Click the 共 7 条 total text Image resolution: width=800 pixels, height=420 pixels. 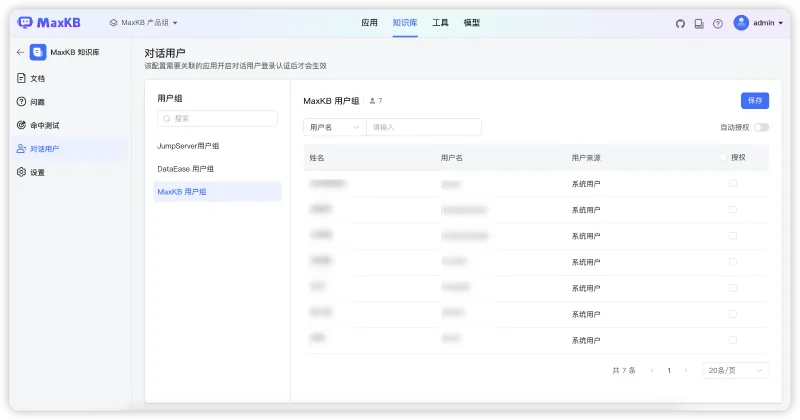tap(624, 370)
